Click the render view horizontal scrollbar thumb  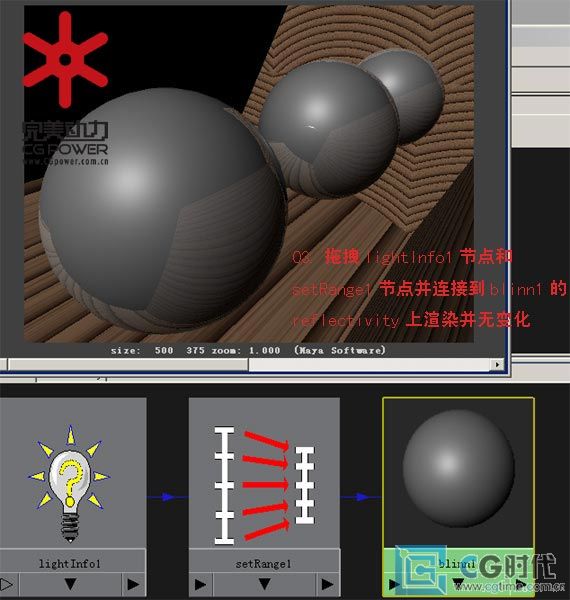click(x=128, y=364)
